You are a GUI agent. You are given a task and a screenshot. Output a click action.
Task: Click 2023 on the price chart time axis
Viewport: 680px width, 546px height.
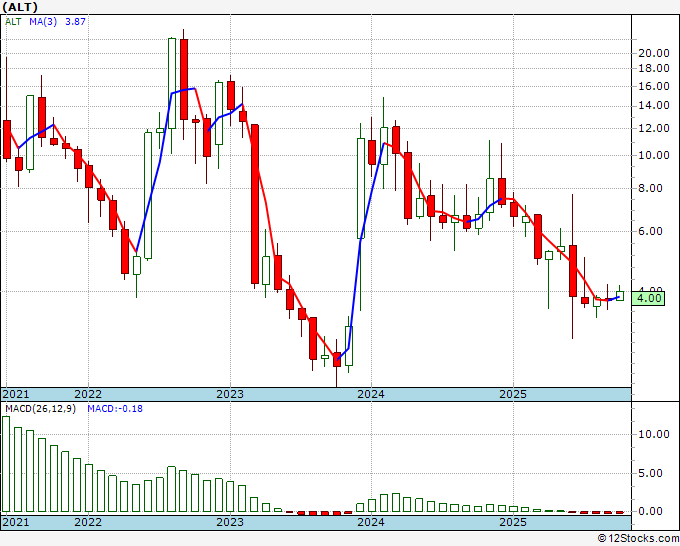point(230,394)
